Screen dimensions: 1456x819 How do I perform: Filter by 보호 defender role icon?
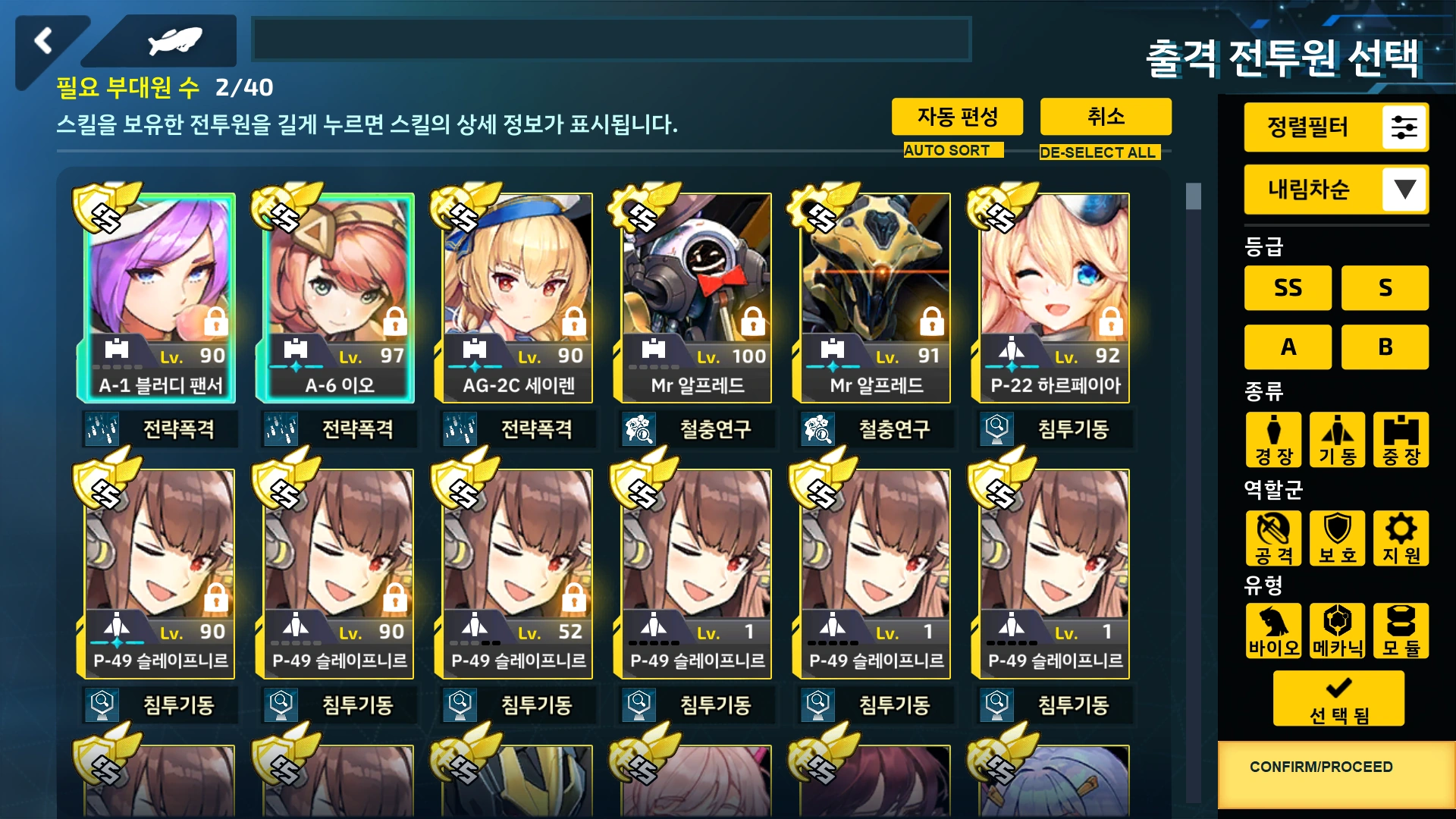click(x=1337, y=538)
